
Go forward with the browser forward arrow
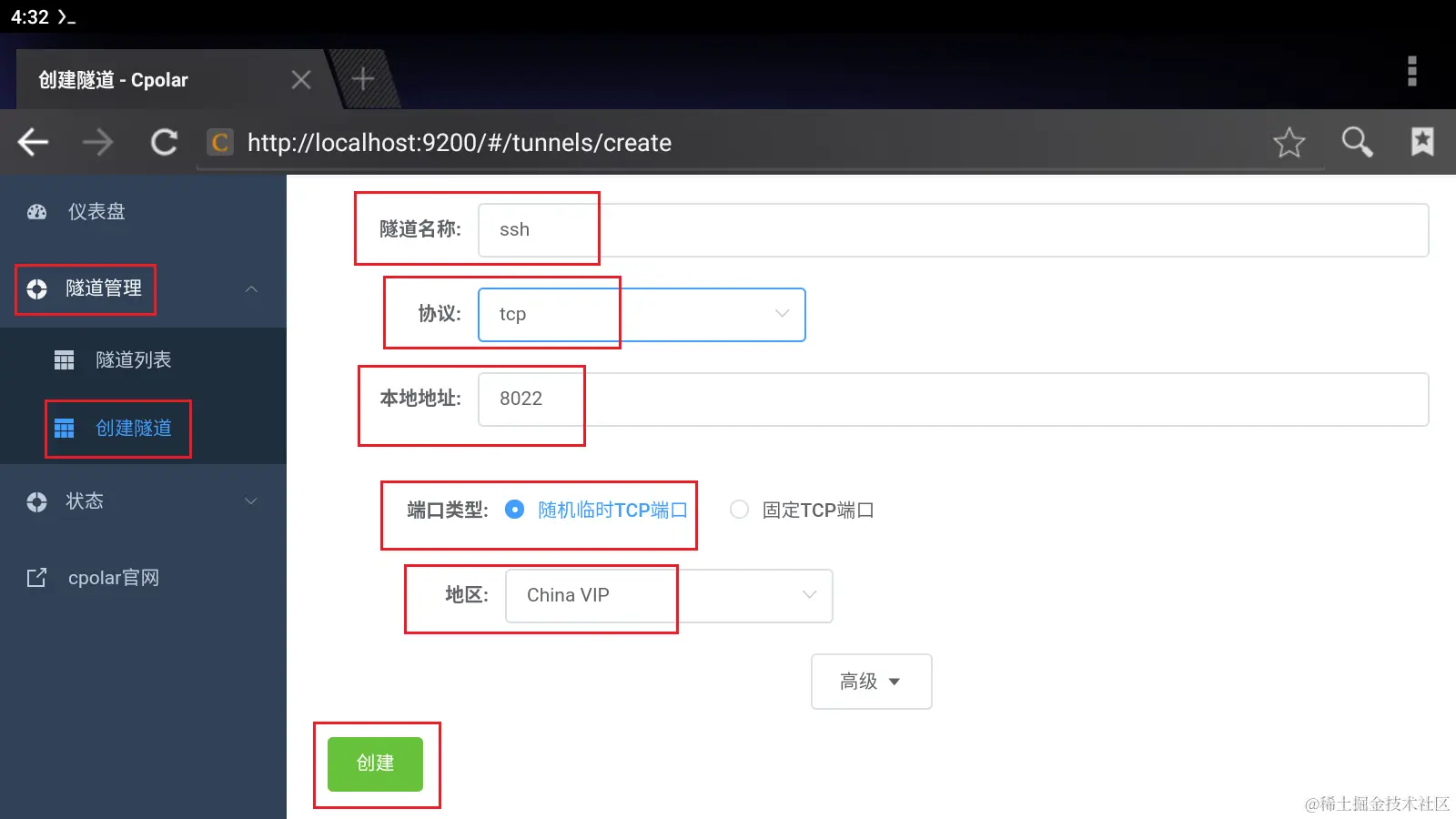(x=98, y=142)
